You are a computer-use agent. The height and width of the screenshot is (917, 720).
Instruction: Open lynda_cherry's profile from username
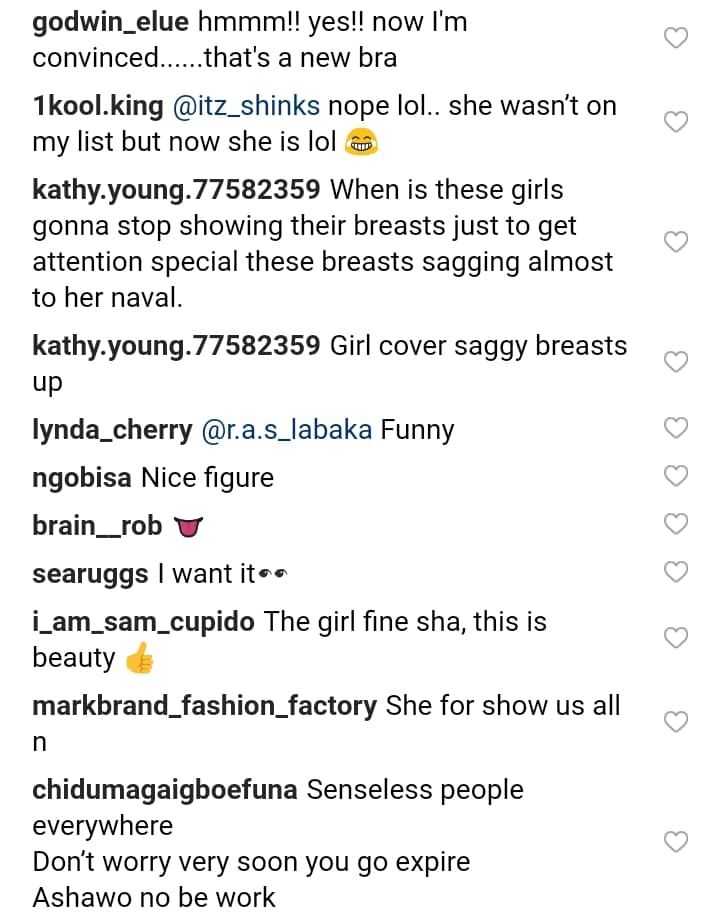pyautogui.click(x=112, y=430)
